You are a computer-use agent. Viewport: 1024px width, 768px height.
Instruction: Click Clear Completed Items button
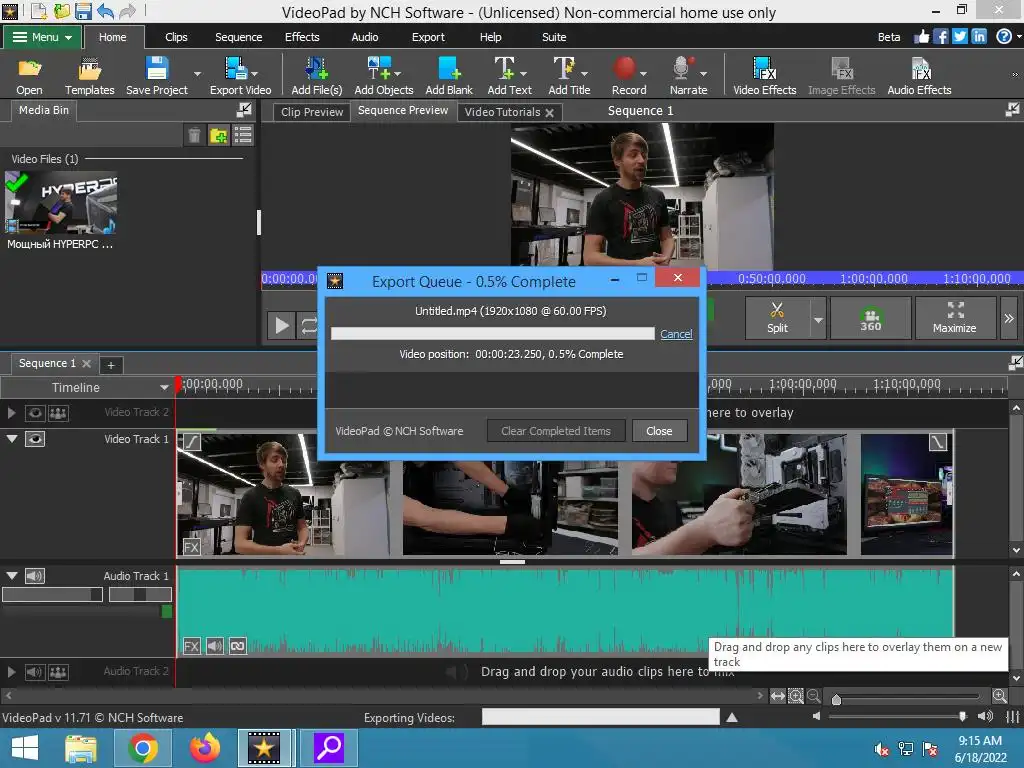click(x=556, y=431)
